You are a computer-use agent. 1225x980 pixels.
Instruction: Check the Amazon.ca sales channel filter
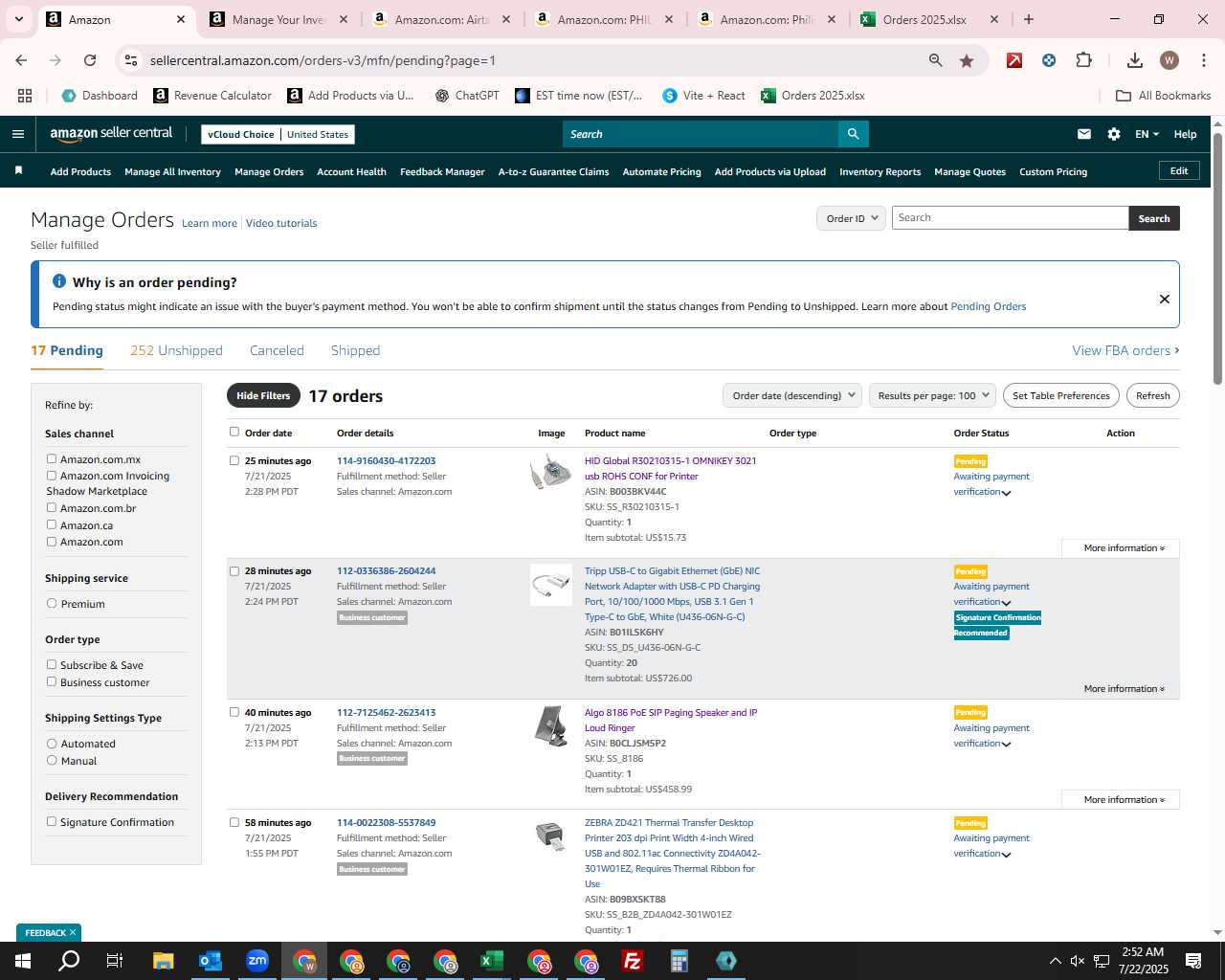click(x=52, y=524)
